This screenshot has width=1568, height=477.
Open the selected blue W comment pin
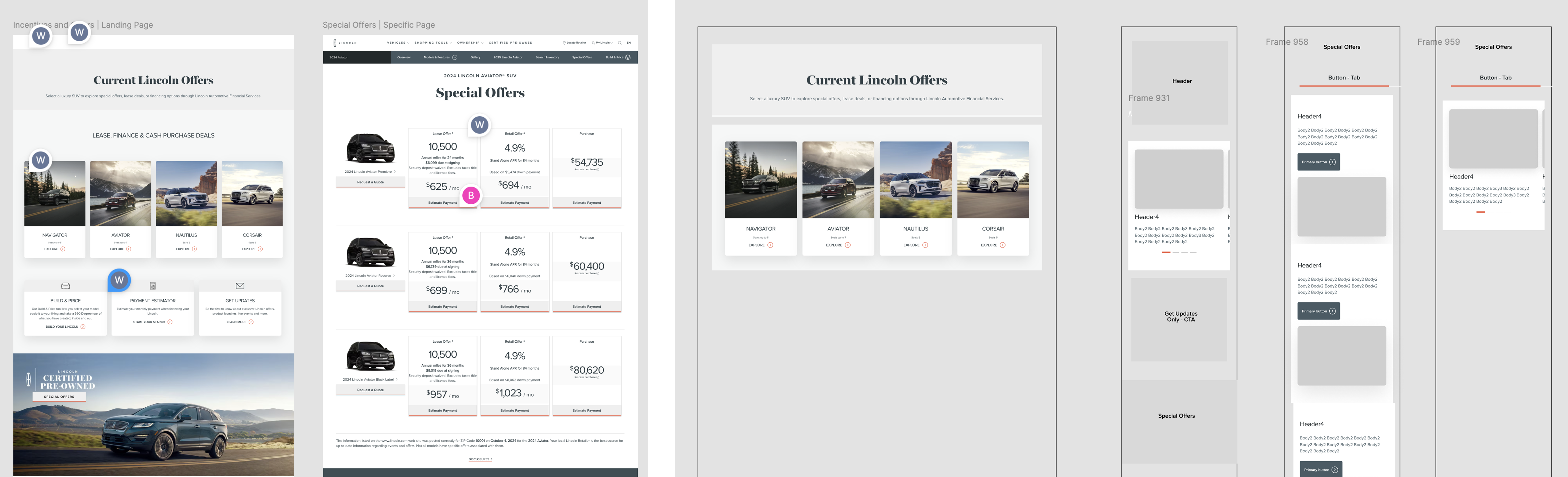(x=119, y=280)
